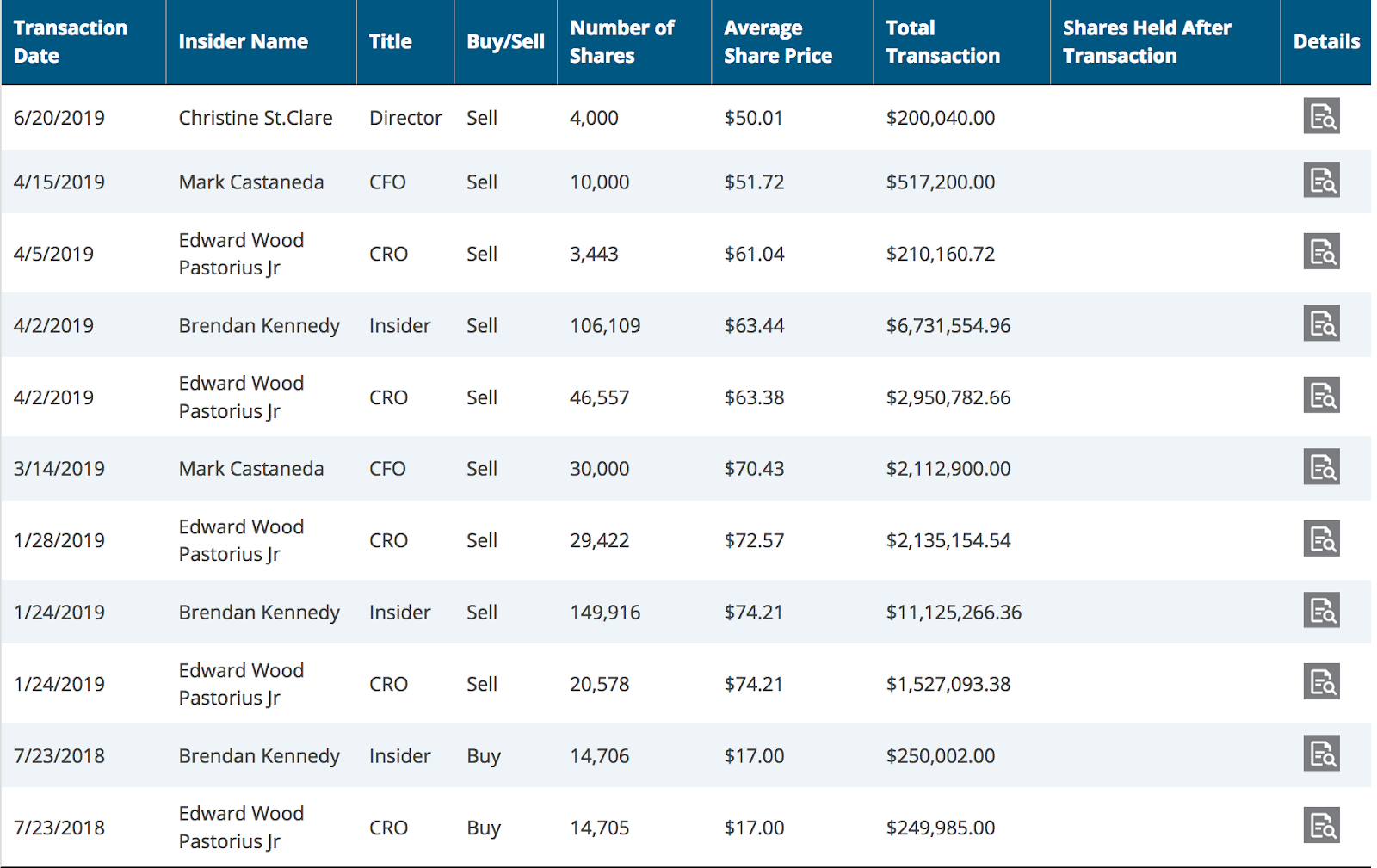Click the 29,422 shares value
Screen dimensions: 1377x868
click(600, 540)
